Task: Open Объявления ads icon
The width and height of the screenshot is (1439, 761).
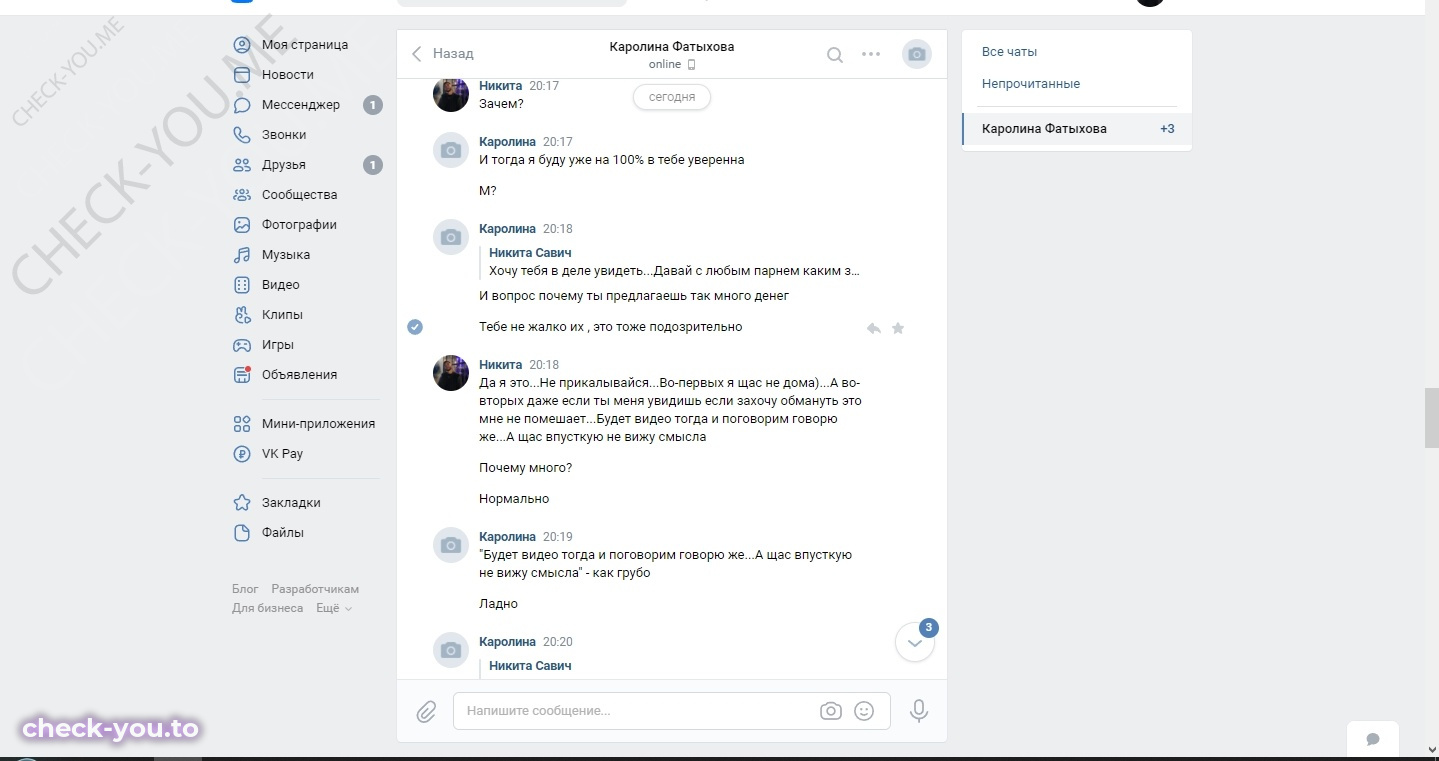Action: point(242,375)
